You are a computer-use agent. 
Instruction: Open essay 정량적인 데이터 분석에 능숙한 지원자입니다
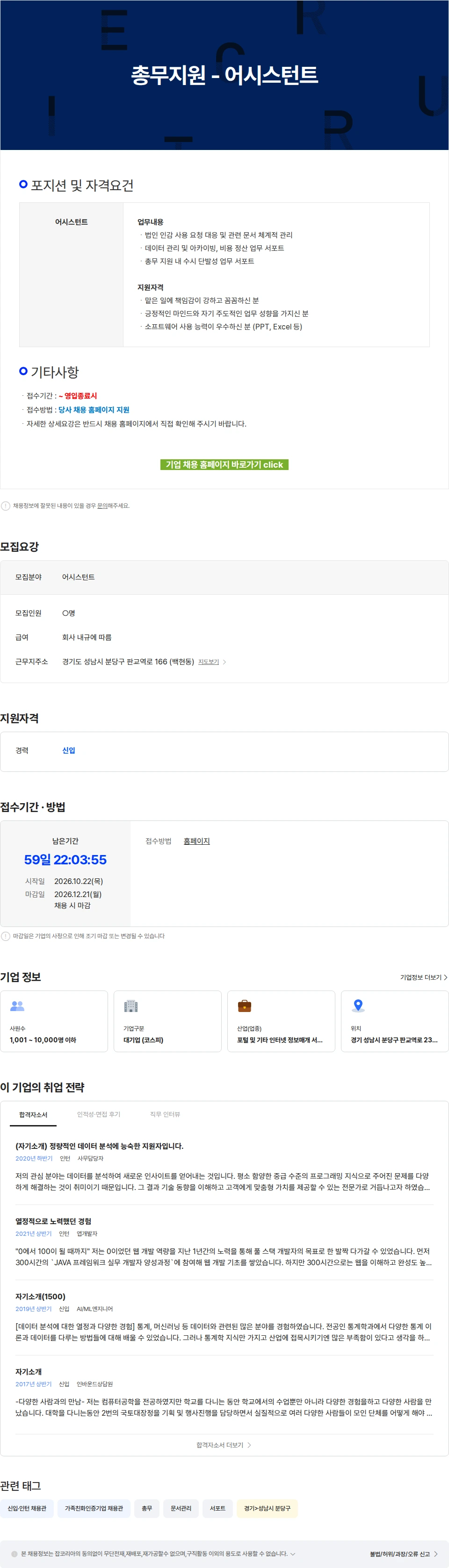pos(99,1146)
